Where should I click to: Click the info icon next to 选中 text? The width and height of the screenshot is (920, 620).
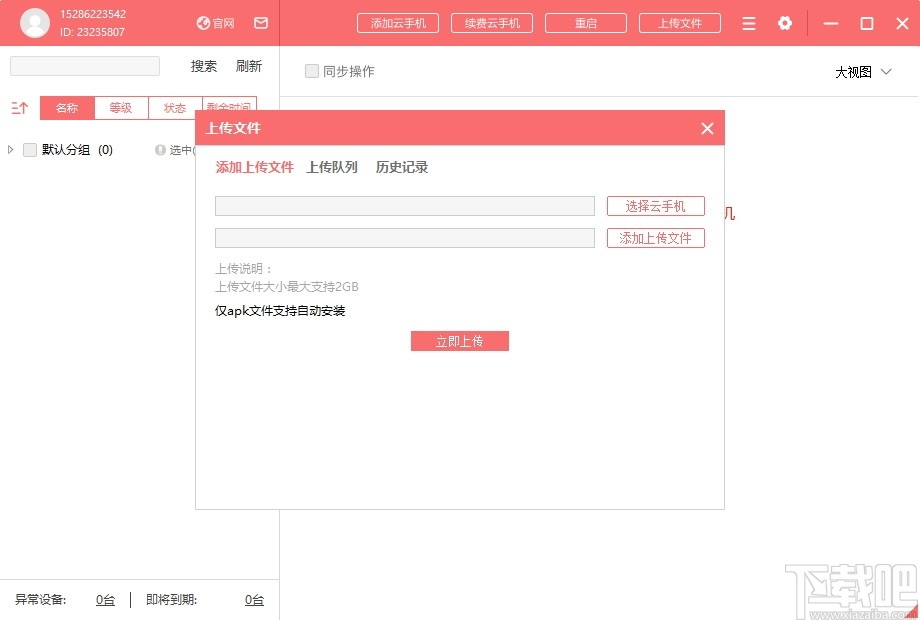coord(161,150)
